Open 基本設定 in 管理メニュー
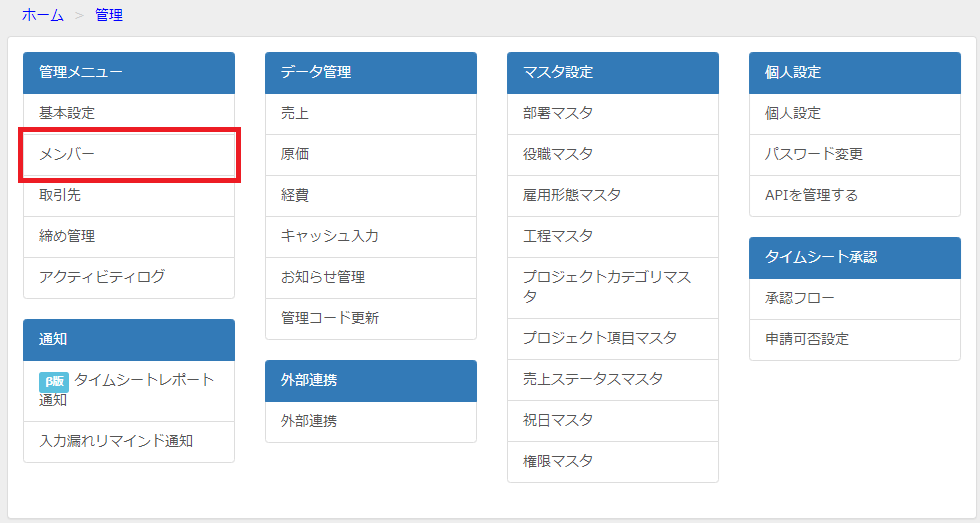The height and width of the screenshot is (523, 980). tap(129, 114)
